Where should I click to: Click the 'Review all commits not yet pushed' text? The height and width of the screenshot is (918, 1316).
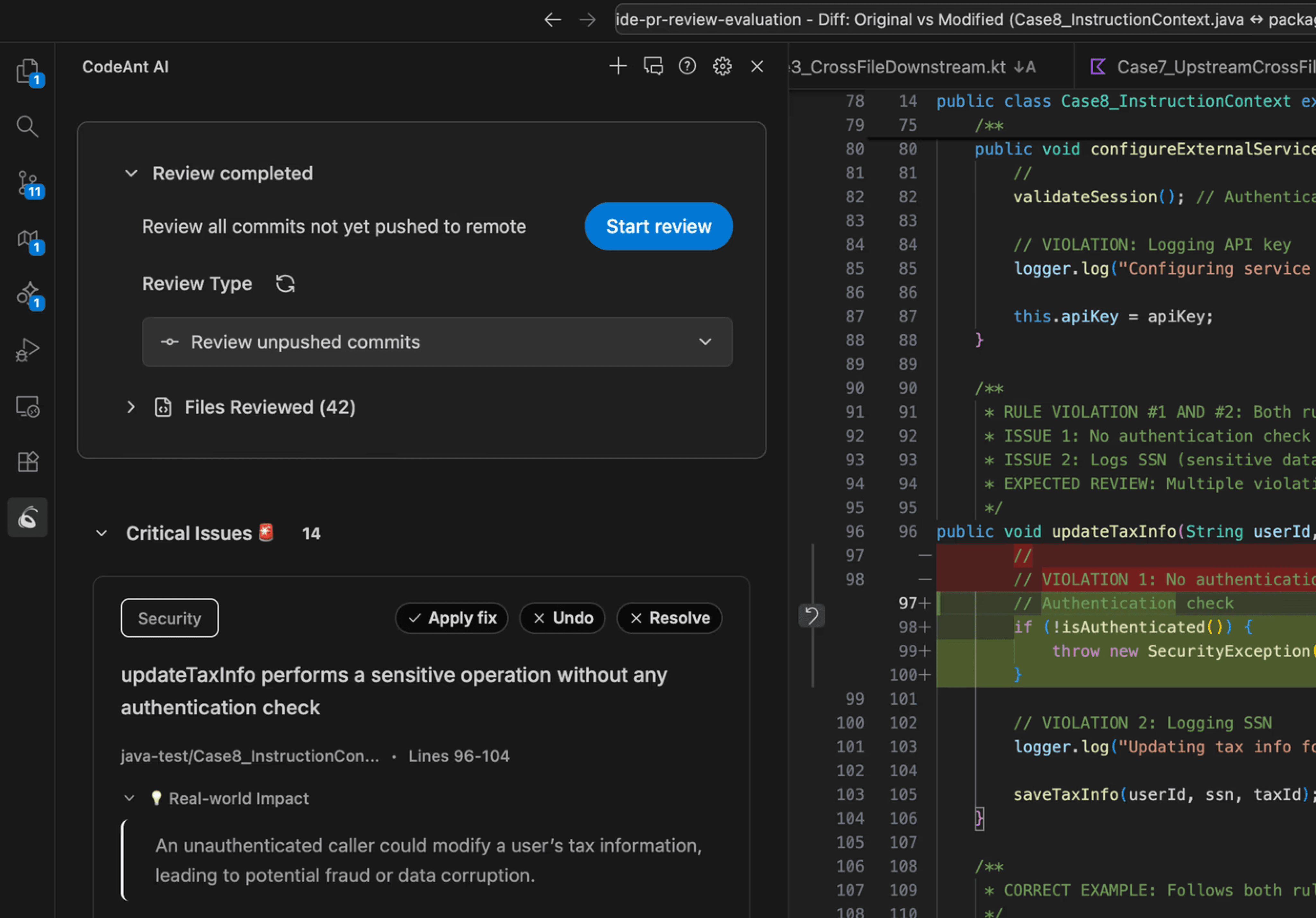[333, 226]
